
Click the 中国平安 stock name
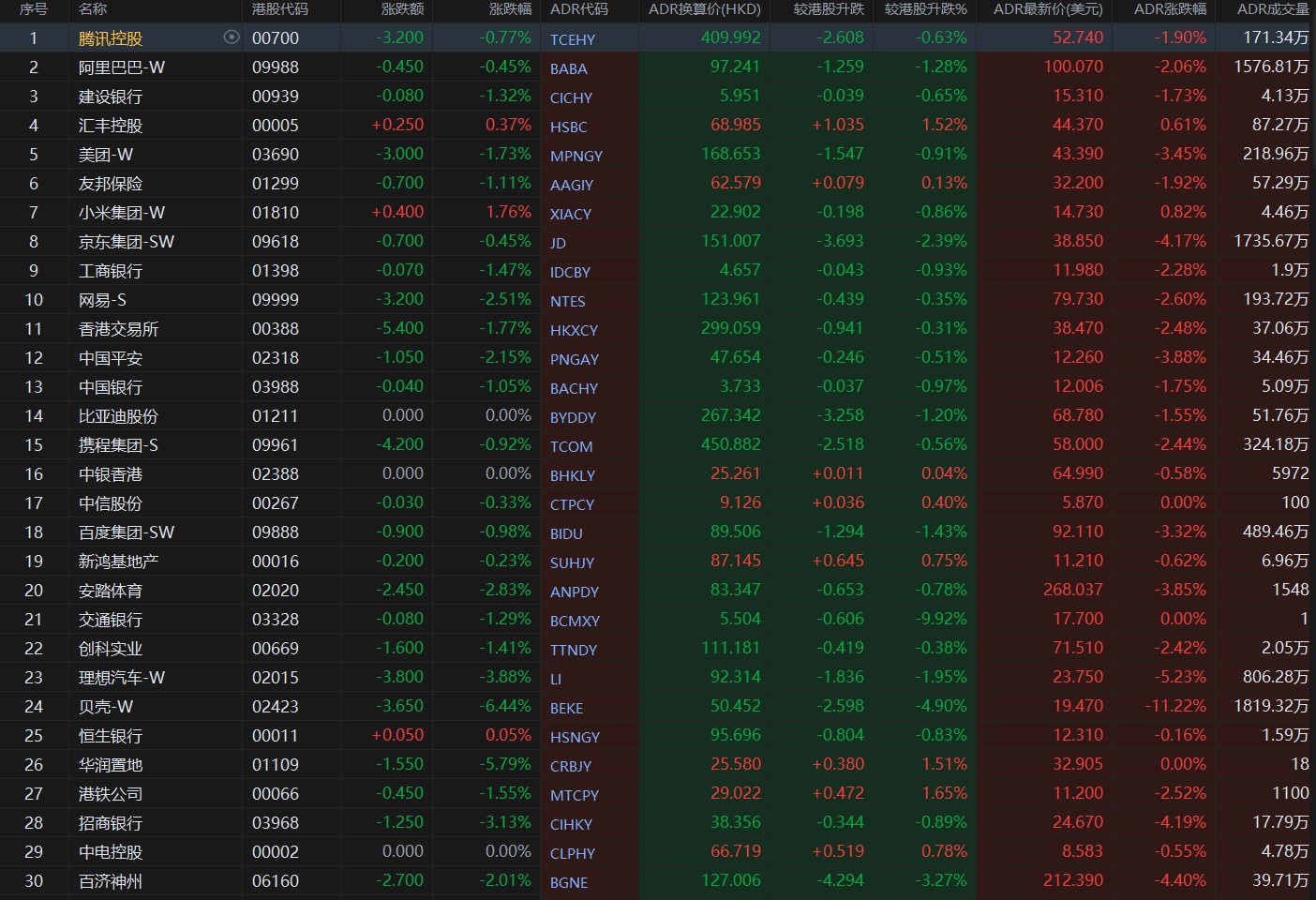click(x=111, y=358)
